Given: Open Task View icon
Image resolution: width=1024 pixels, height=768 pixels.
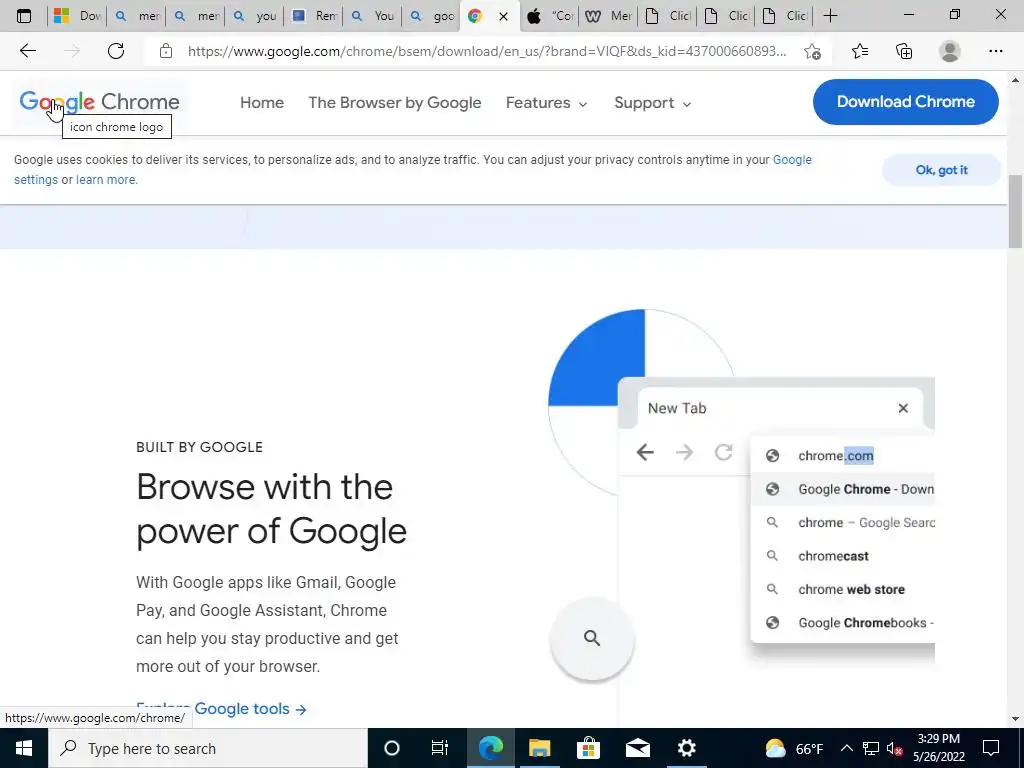Looking at the screenshot, I should click(x=440, y=748).
